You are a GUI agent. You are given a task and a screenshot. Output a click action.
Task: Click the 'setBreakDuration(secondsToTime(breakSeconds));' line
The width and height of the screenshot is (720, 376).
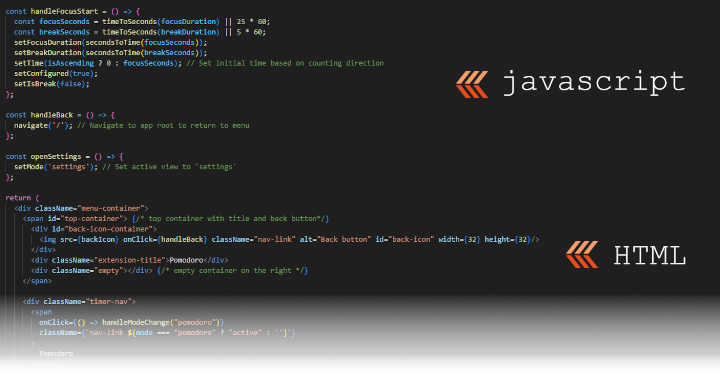click(x=110, y=53)
